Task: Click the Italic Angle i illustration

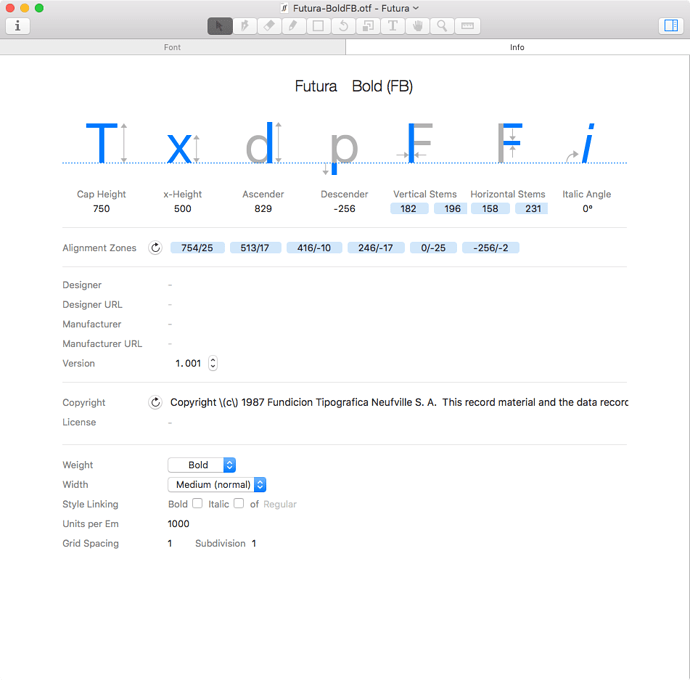Action: (x=581, y=144)
